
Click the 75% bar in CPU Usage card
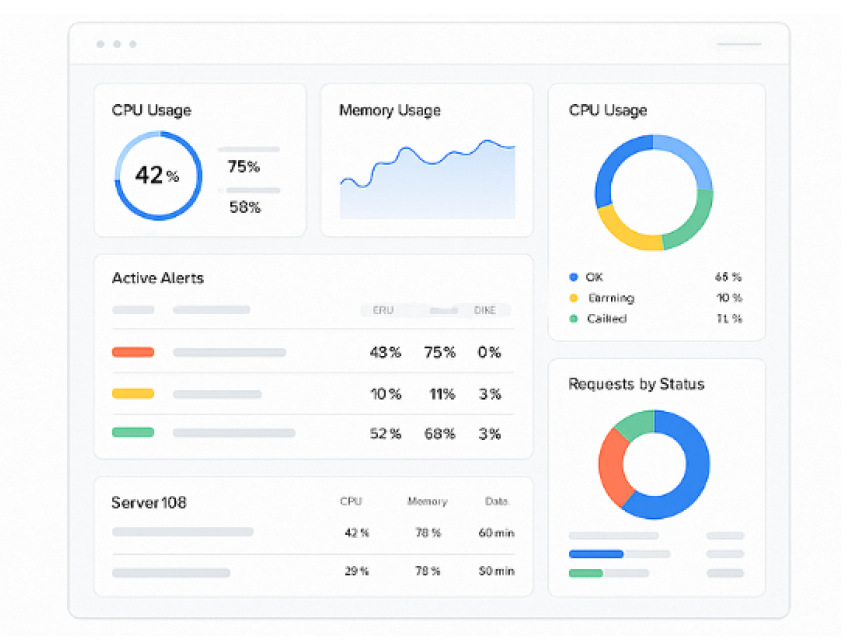249,149
